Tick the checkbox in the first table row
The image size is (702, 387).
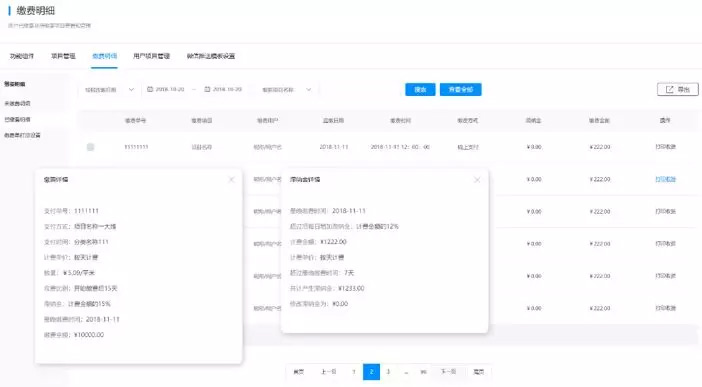[x=90, y=147]
